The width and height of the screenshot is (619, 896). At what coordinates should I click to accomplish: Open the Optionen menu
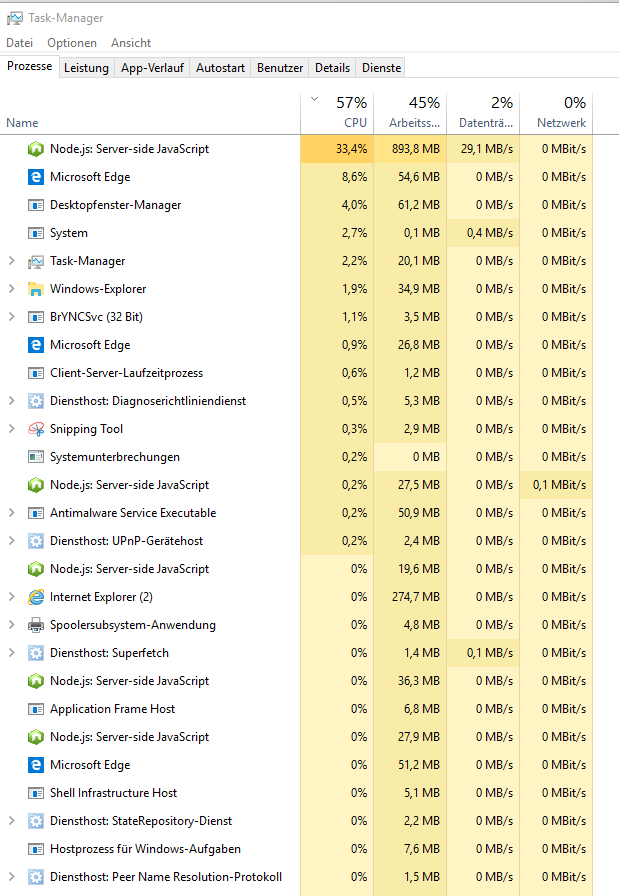point(72,43)
